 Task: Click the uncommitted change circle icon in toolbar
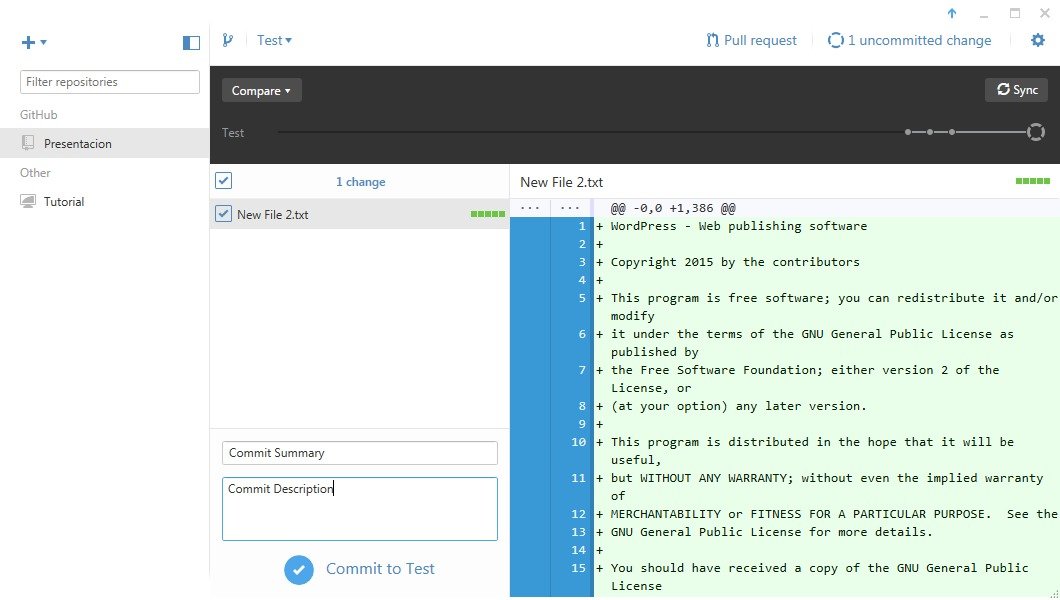click(836, 41)
